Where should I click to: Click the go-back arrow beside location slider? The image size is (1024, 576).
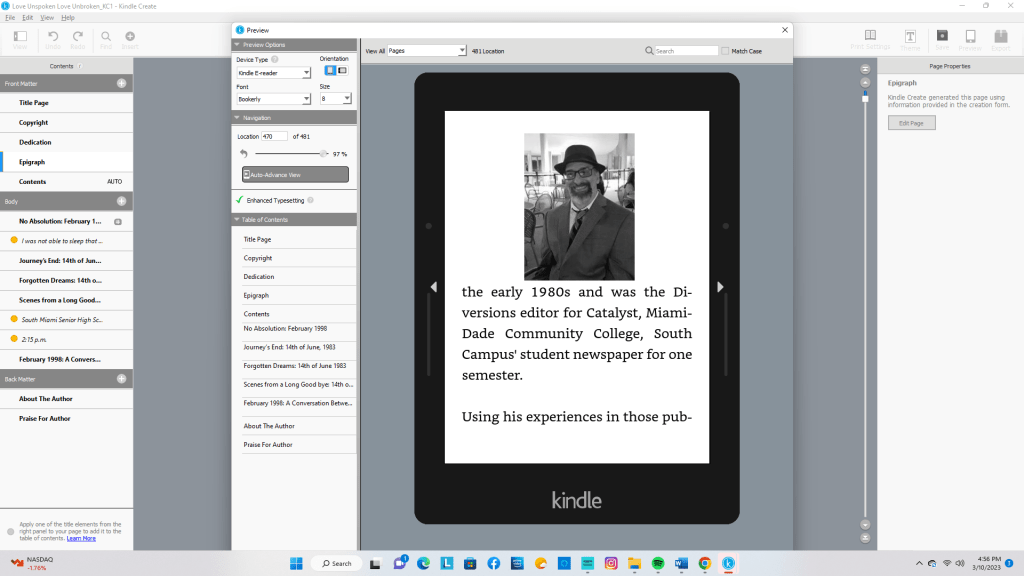tap(243, 154)
